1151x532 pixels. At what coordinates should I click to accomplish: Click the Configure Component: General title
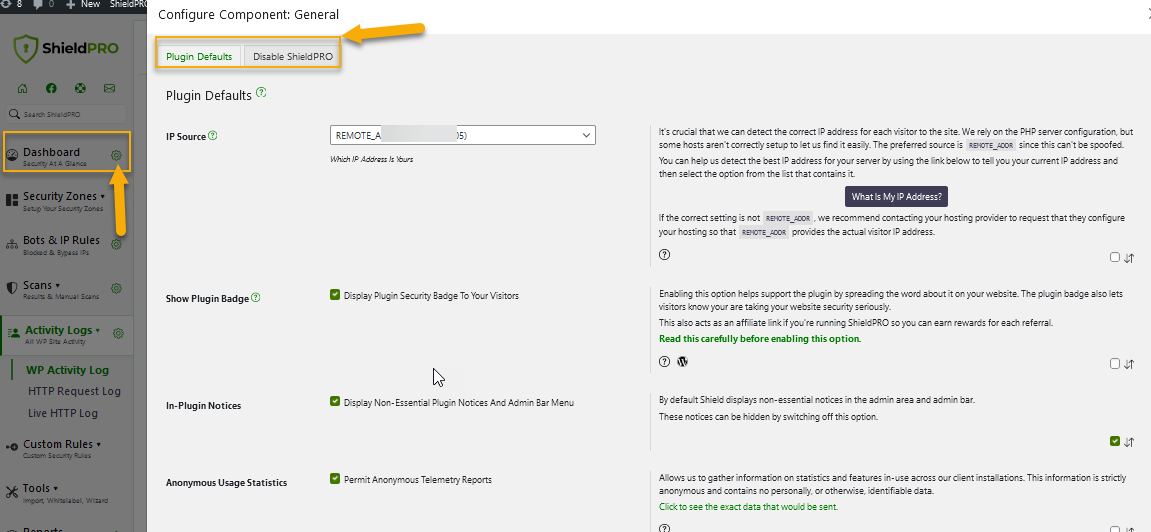pyautogui.click(x=249, y=15)
